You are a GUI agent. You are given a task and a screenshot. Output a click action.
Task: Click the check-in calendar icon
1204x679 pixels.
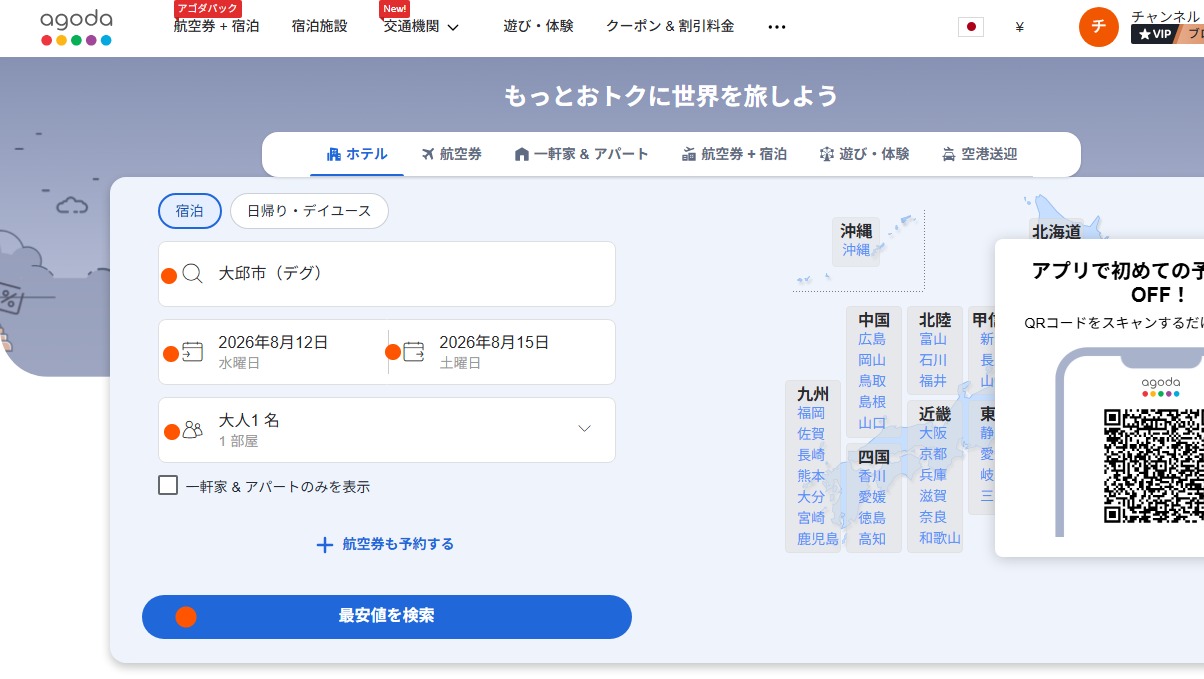(x=193, y=352)
